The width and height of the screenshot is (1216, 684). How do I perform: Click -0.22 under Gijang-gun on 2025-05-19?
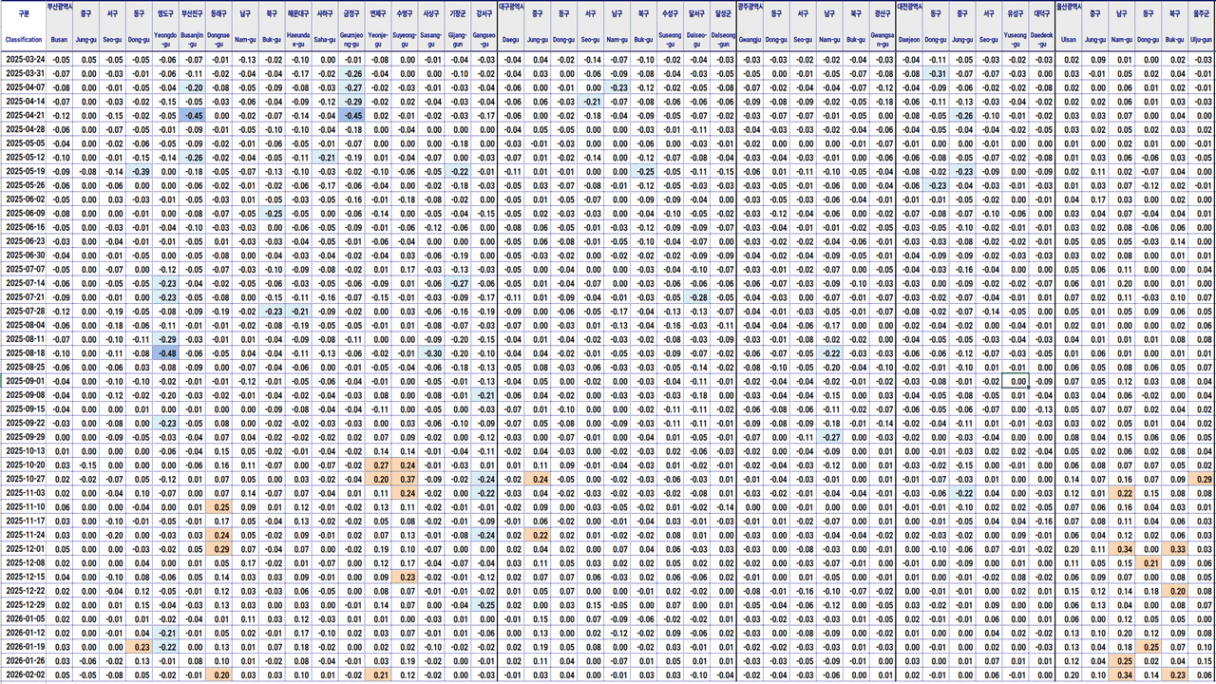(458, 171)
